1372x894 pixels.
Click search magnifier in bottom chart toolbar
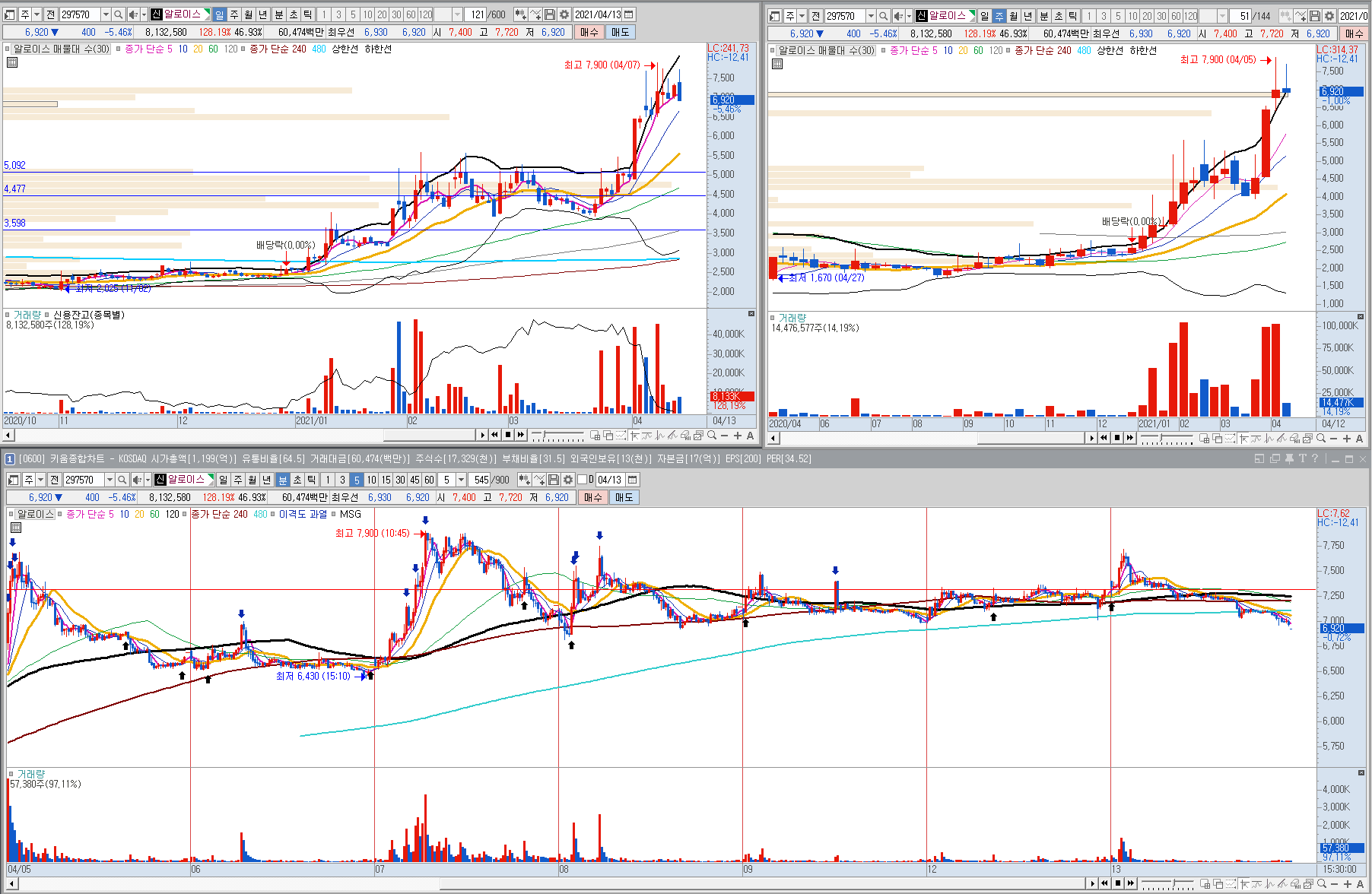tap(122, 480)
